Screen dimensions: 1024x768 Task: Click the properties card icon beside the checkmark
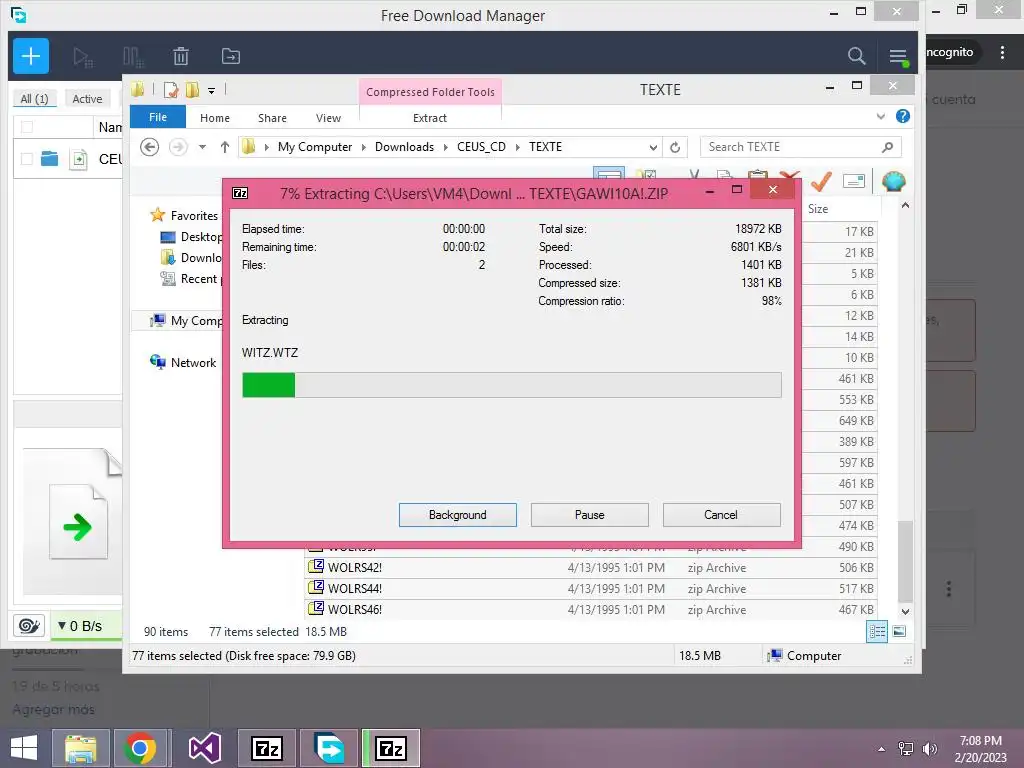click(854, 181)
